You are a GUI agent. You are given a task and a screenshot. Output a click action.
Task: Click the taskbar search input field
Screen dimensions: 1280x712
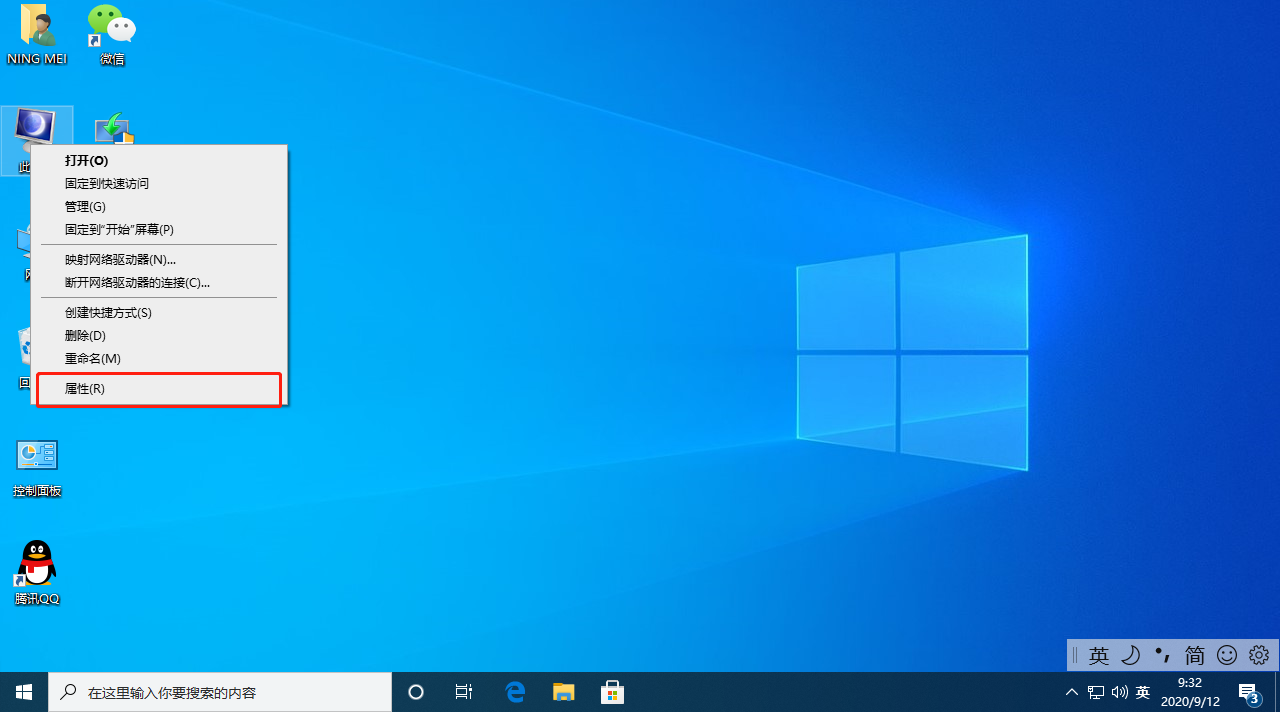click(x=220, y=691)
